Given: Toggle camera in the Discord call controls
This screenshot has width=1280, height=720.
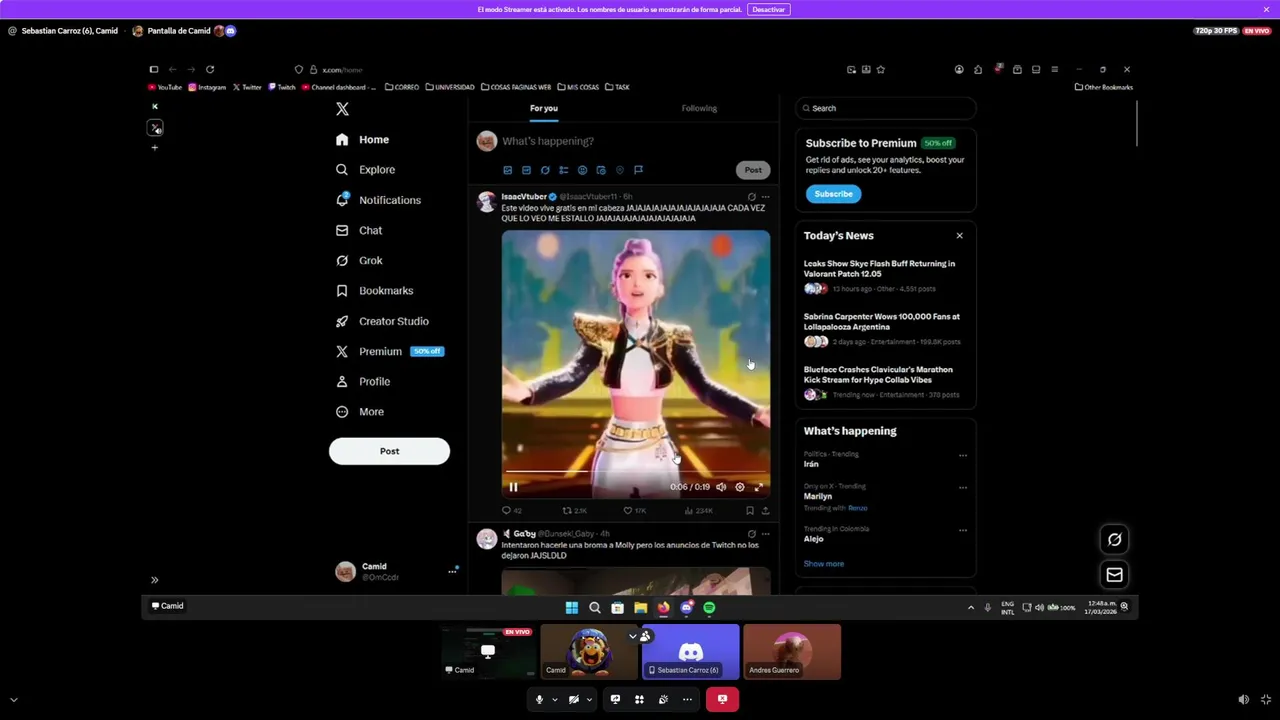Looking at the screenshot, I should pyautogui.click(x=574, y=700).
